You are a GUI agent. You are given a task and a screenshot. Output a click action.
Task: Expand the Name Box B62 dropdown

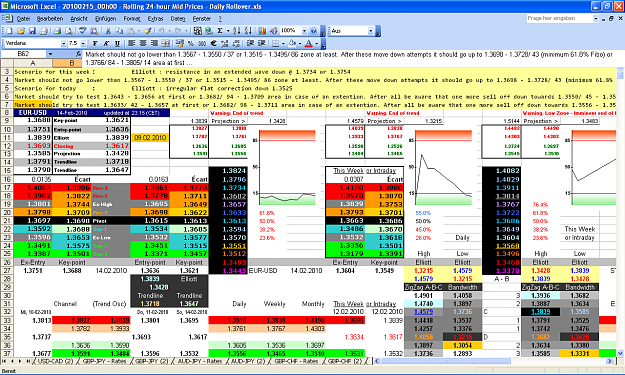click(x=50, y=53)
